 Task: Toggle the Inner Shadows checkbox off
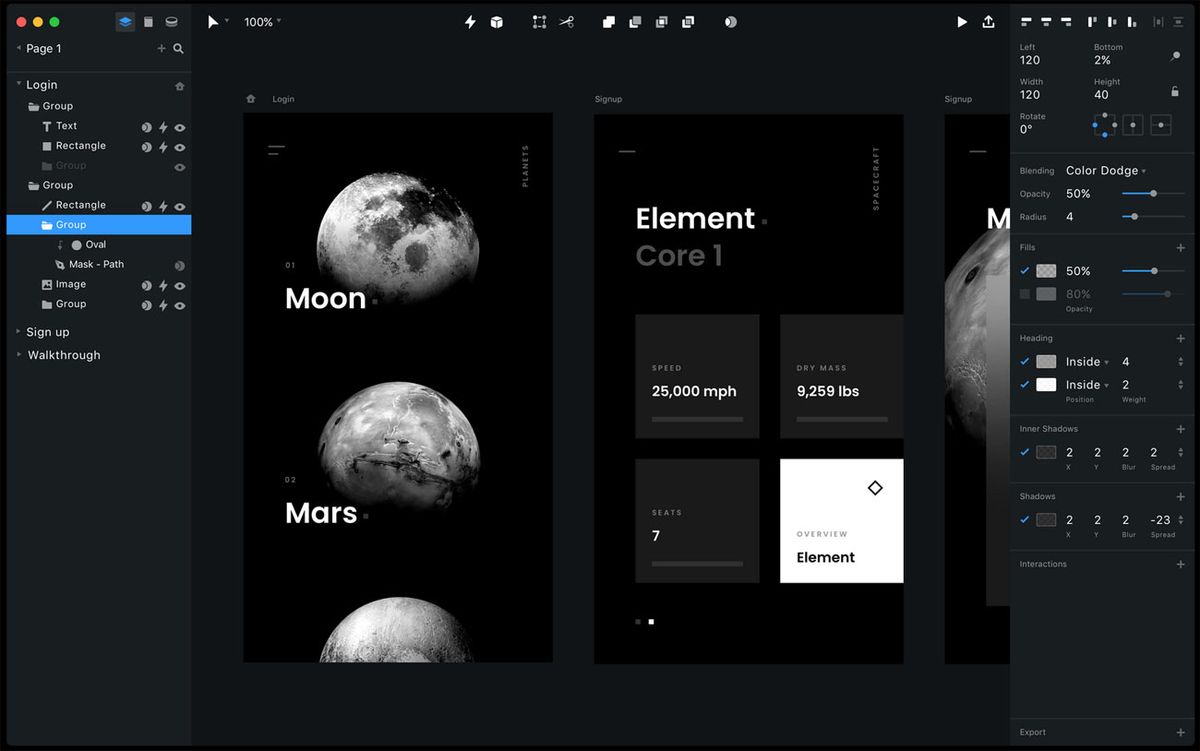pos(1025,452)
